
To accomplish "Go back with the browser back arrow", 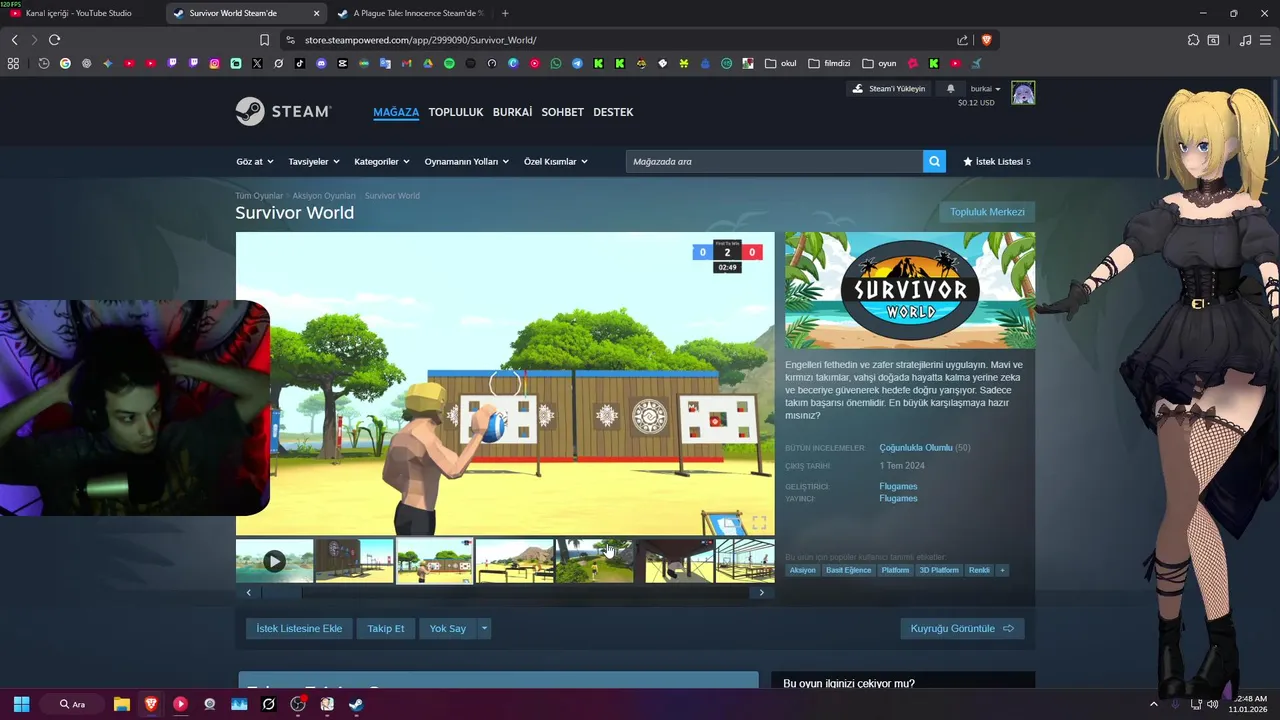I will coord(14,40).
